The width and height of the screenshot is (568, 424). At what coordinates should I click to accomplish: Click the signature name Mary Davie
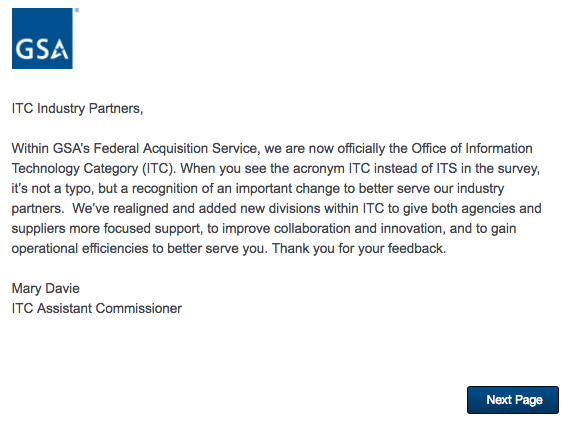(x=46, y=288)
